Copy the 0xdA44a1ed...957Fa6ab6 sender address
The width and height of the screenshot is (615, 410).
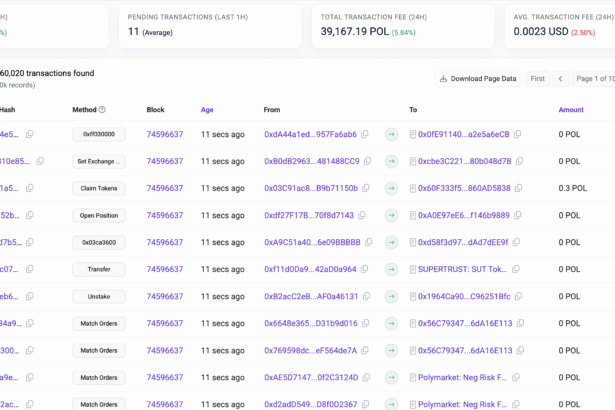(x=365, y=134)
